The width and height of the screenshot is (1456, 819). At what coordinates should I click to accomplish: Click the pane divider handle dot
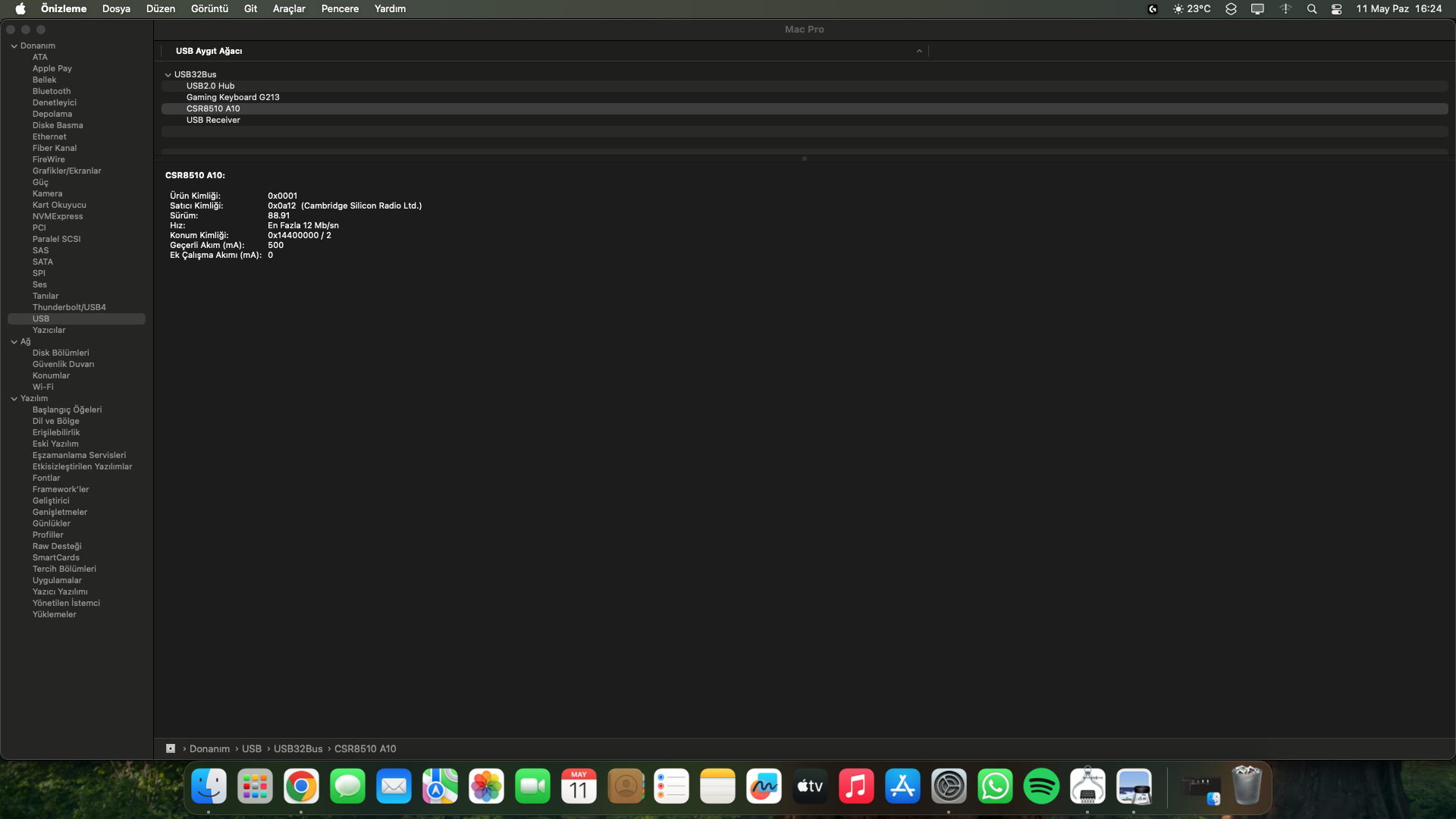[804, 158]
